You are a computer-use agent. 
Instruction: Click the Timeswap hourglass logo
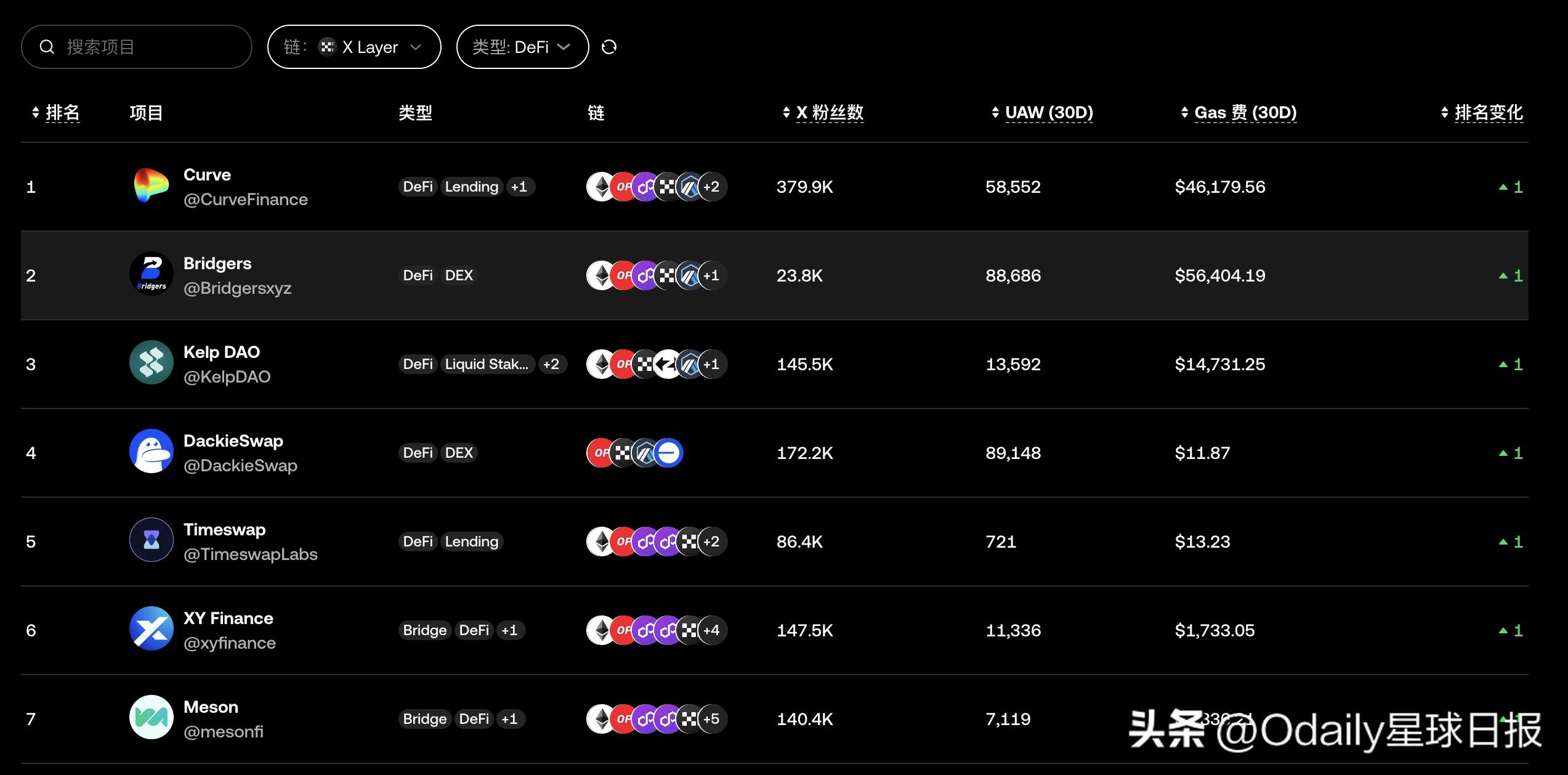pyautogui.click(x=152, y=541)
